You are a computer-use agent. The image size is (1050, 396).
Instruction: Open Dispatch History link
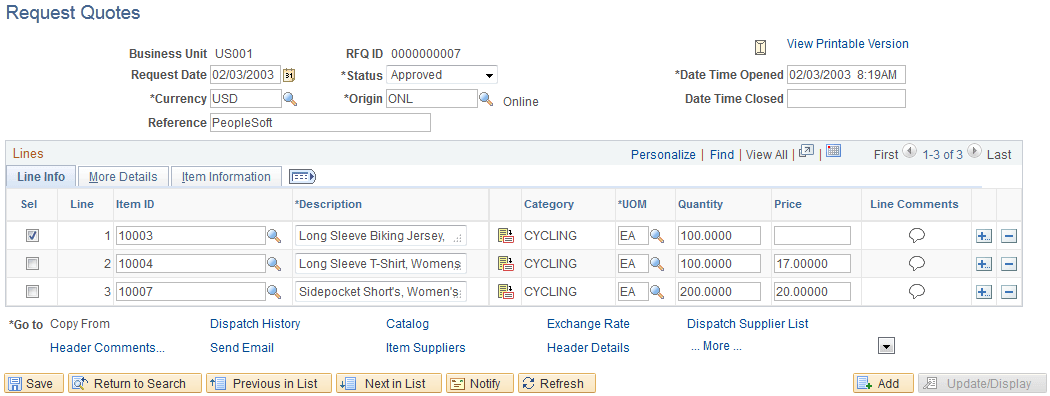255,324
